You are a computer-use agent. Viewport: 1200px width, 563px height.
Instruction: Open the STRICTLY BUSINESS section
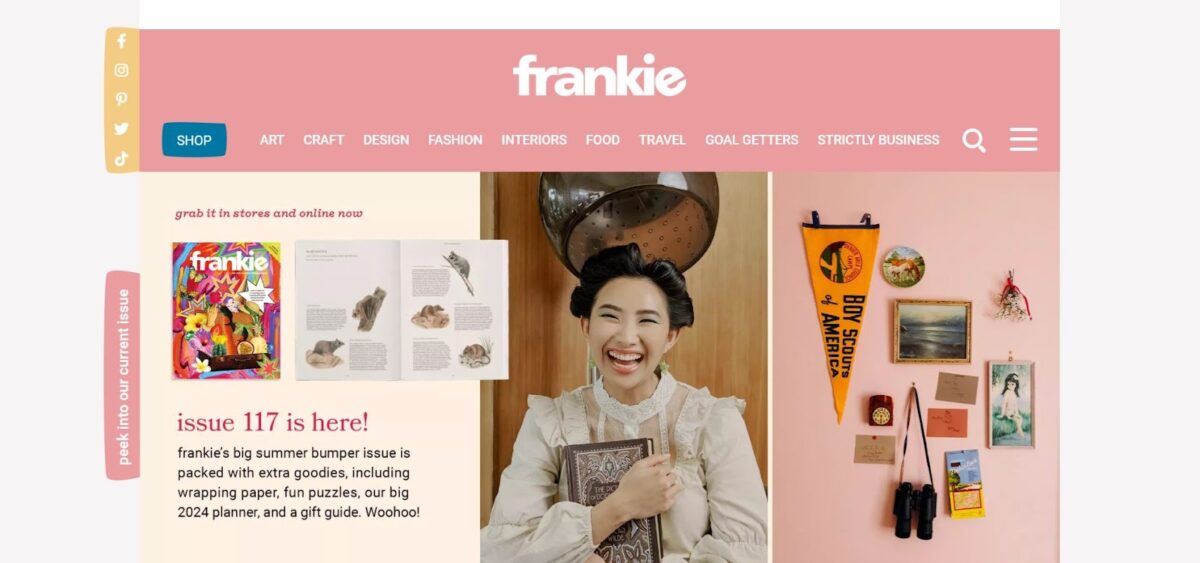[x=878, y=140]
